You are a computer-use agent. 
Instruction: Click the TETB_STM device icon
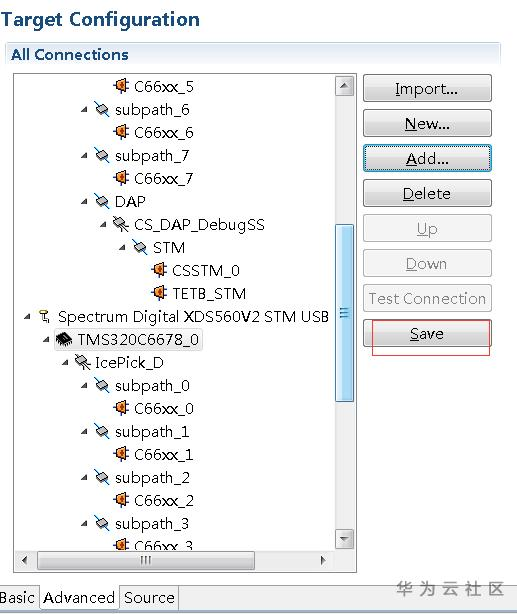pos(159,293)
